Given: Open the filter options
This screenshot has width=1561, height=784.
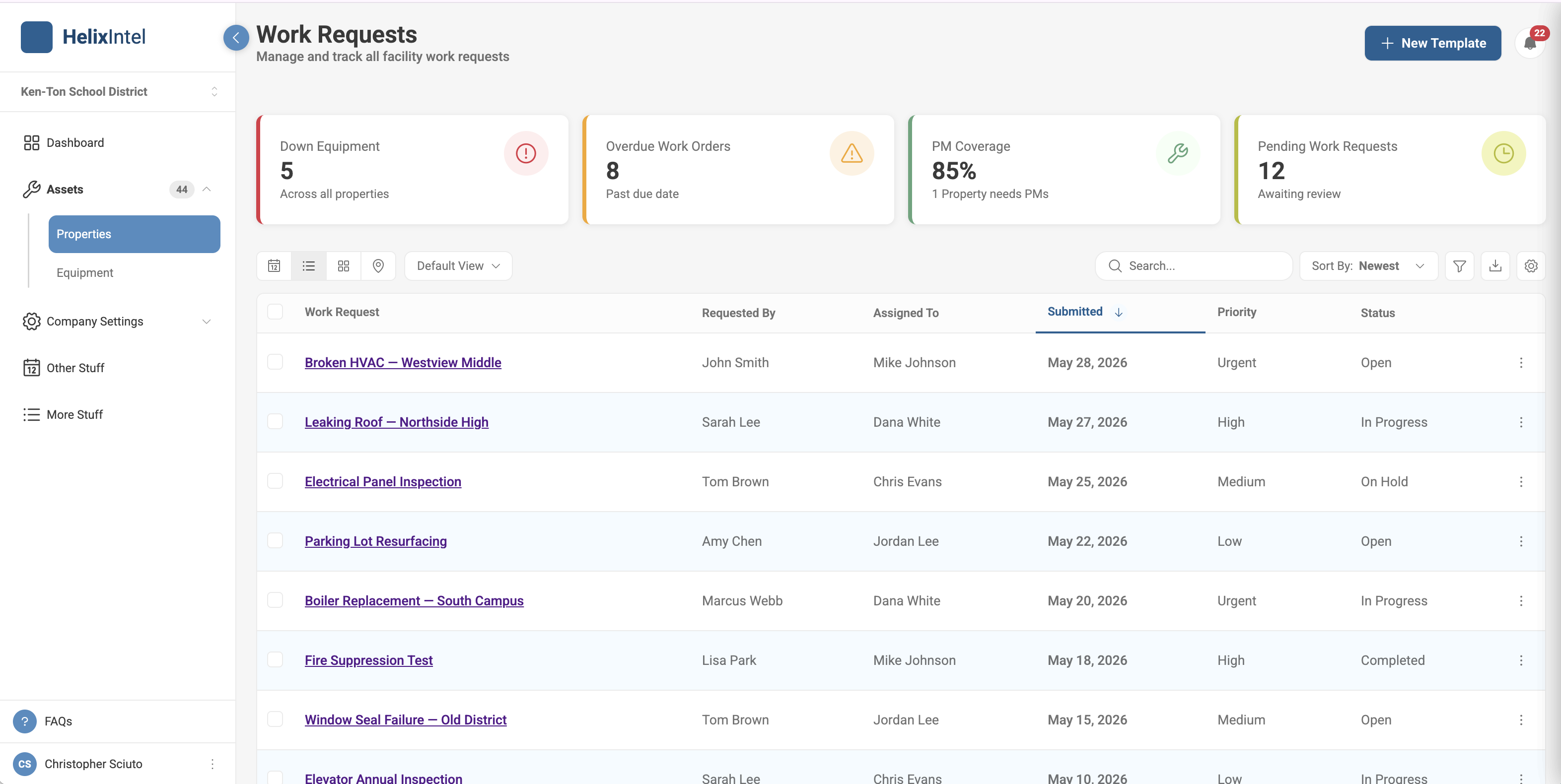Looking at the screenshot, I should click(x=1459, y=266).
